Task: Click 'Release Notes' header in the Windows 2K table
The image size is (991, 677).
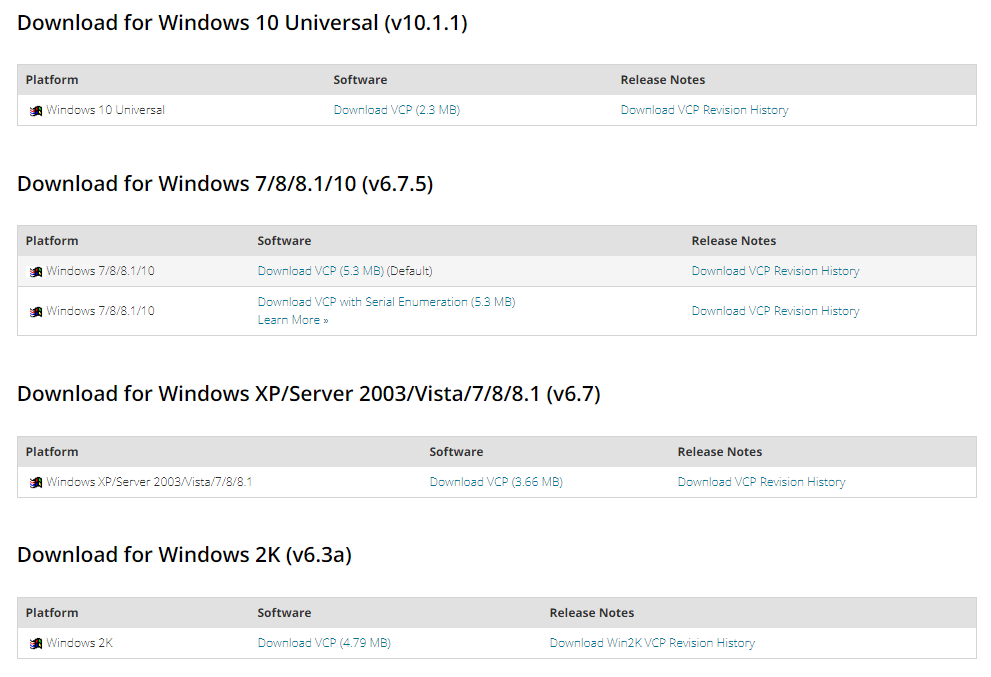Action: click(592, 613)
